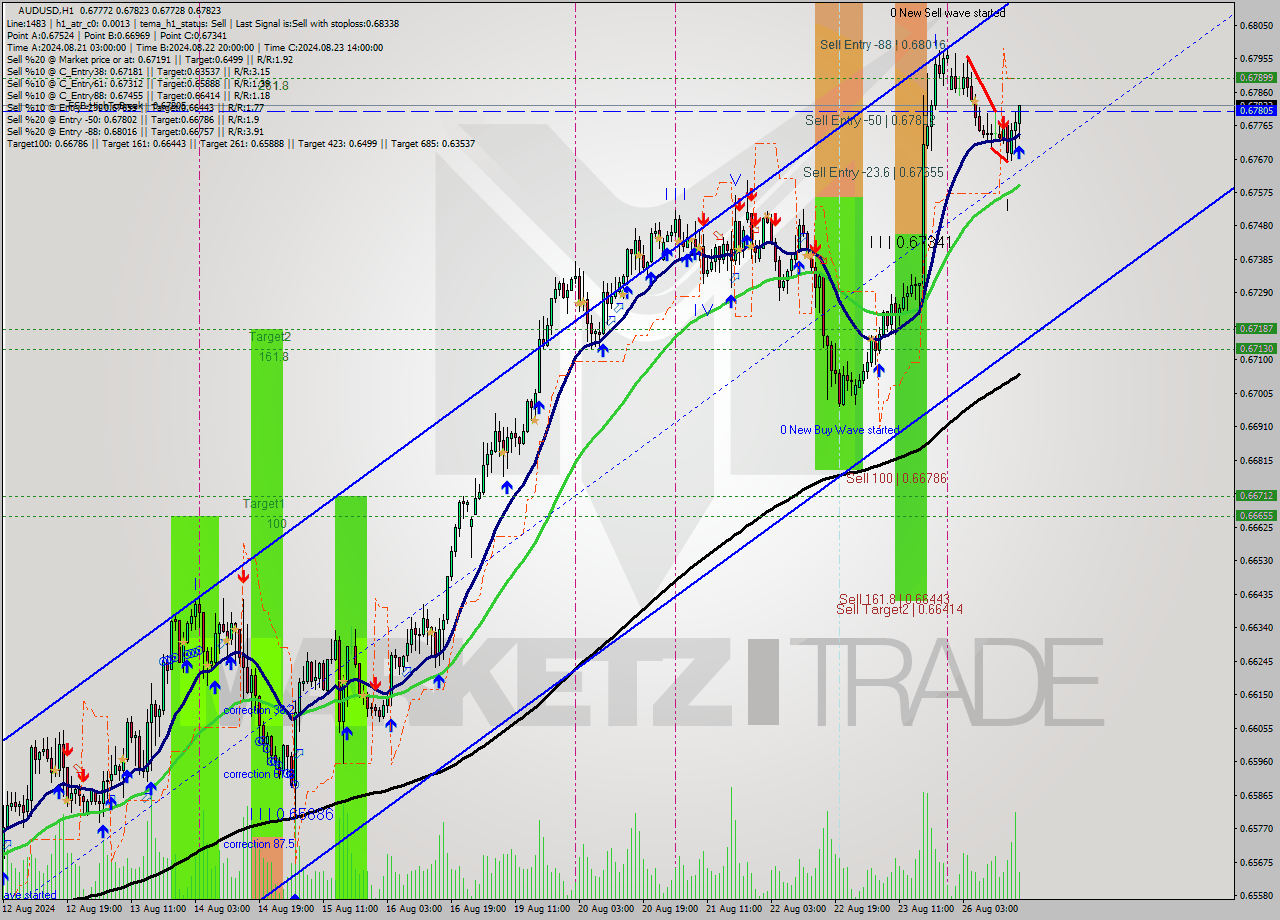The height and width of the screenshot is (920, 1280).
Task: Click the '16 Aug 19:00' time label
Action: pos(479,909)
